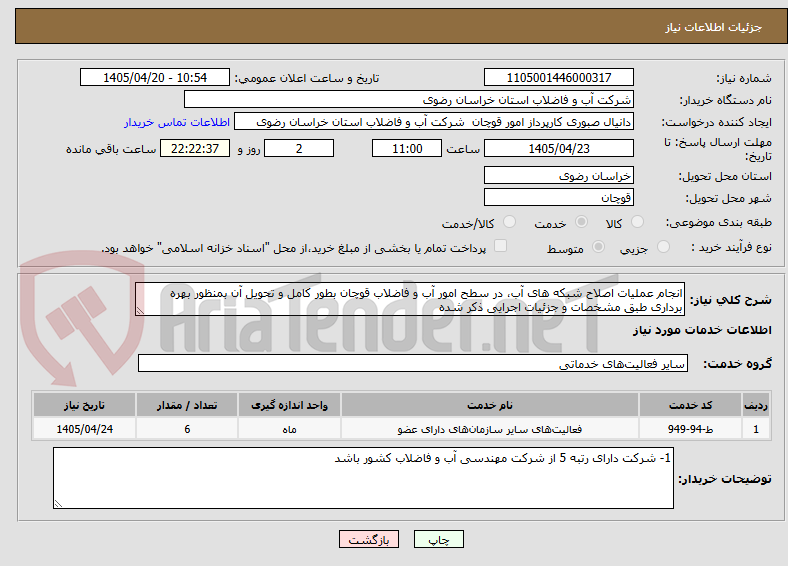
Task: Click the ساعت باقی مانده label
Action: 111,149
